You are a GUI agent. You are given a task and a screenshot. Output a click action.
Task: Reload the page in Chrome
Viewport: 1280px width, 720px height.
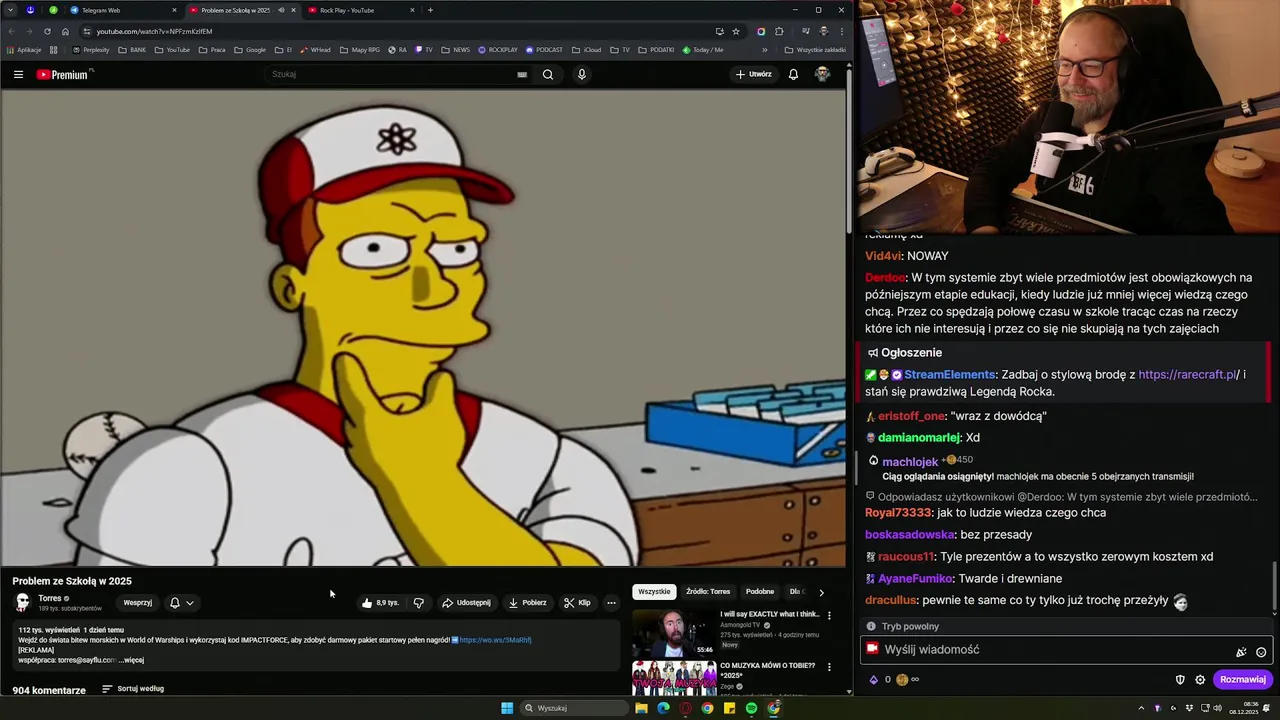tap(46, 31)
